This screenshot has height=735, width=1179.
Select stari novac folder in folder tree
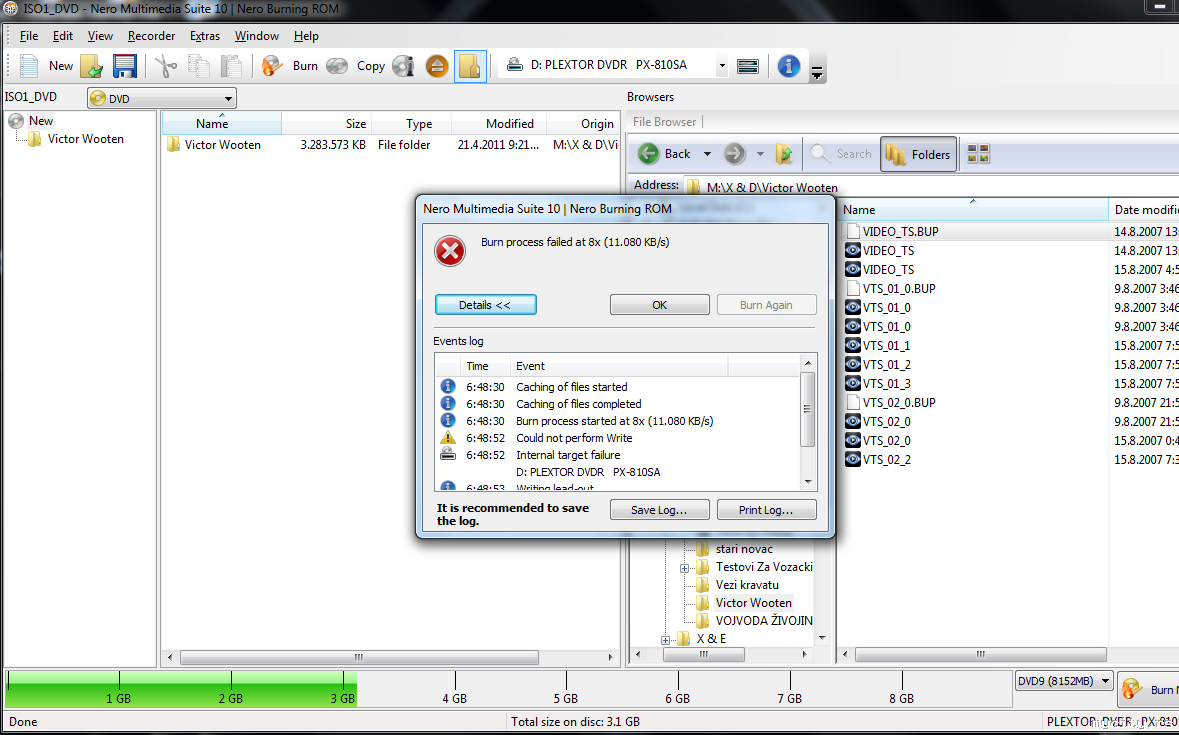(744, 549)
